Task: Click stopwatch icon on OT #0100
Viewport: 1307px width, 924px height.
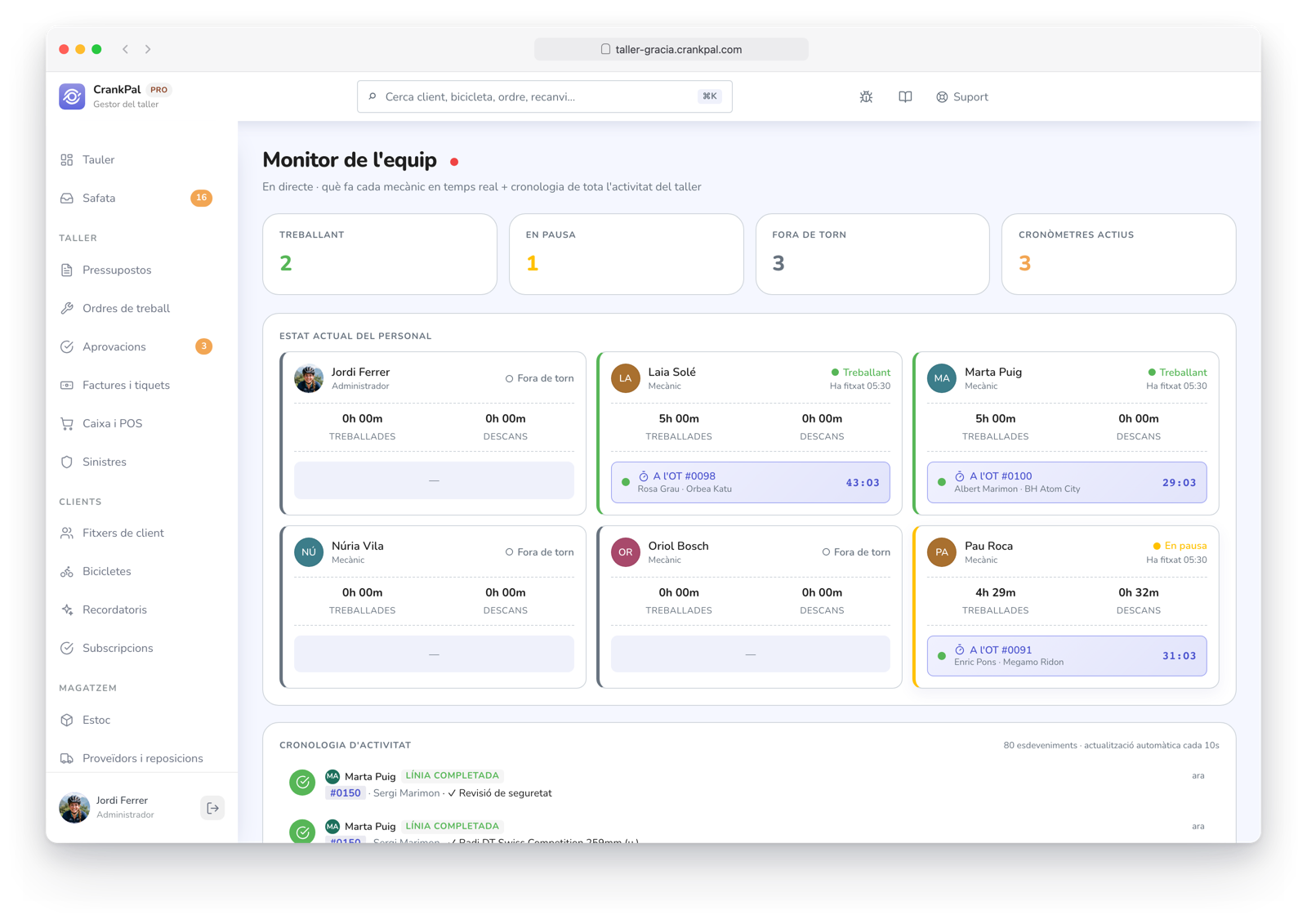Action: pos(960,476)
